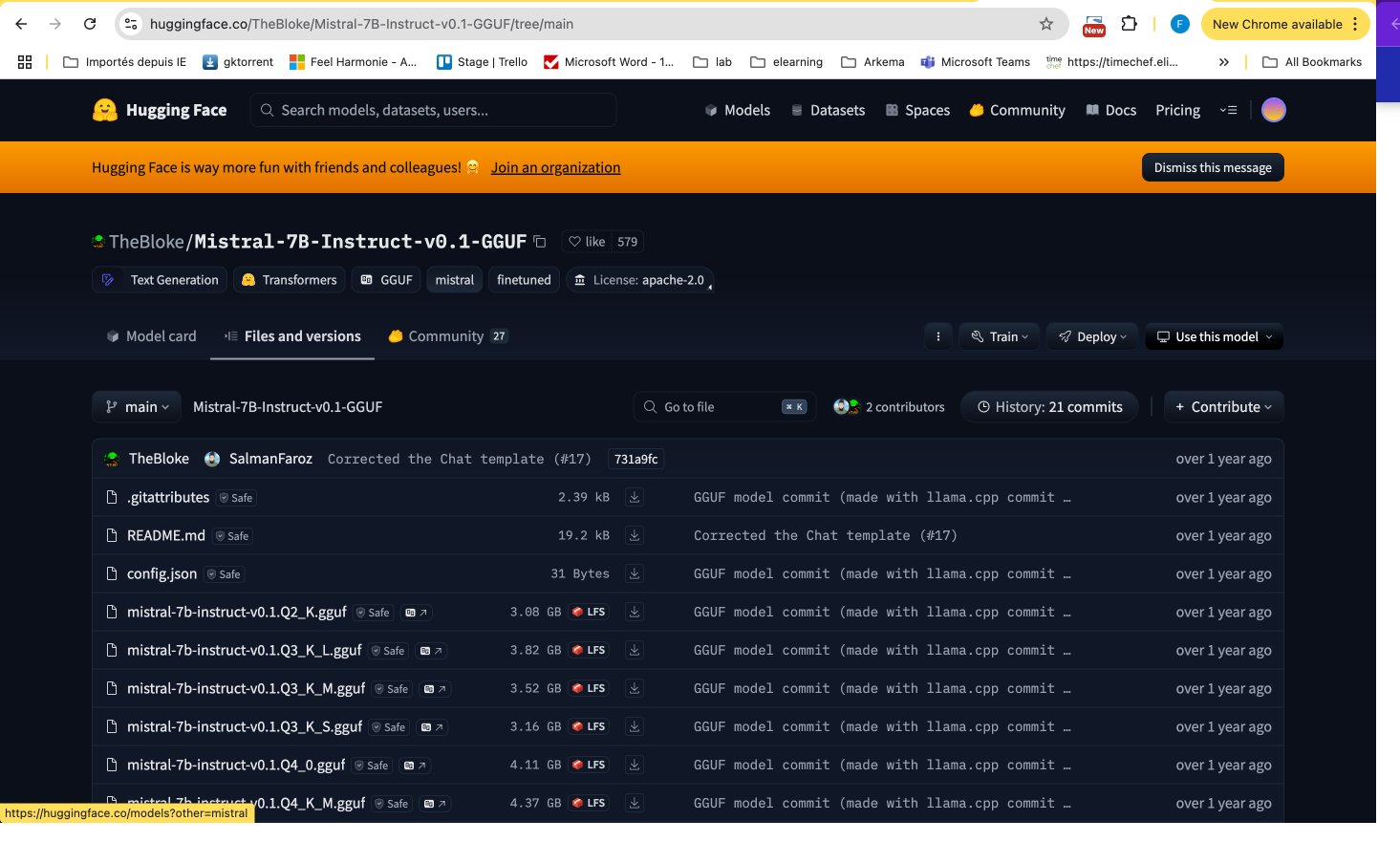The height and width of the screenshot is (842, 1400).
Task: Open the main branch dropdown
Action: [x=137, y=407]
